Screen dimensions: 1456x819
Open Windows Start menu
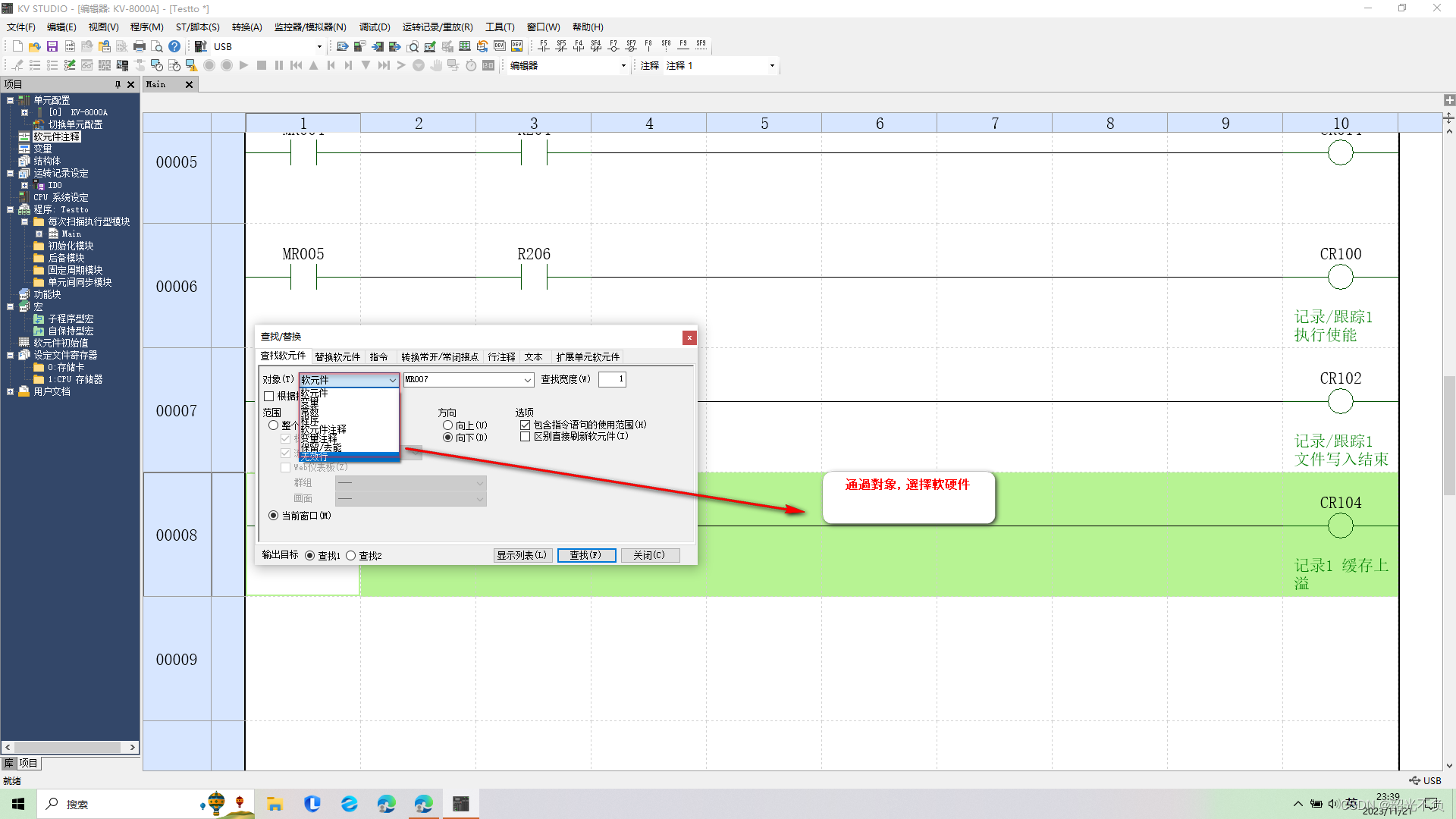pyautogui.click(x=18, y=804)
